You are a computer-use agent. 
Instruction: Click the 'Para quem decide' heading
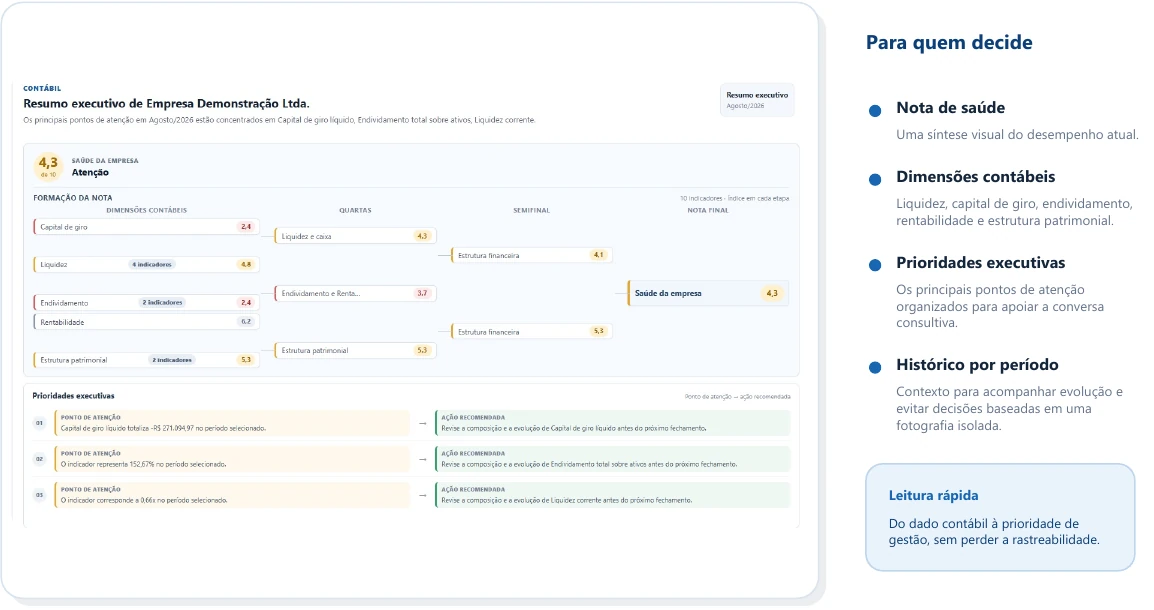tap(949, 43)
